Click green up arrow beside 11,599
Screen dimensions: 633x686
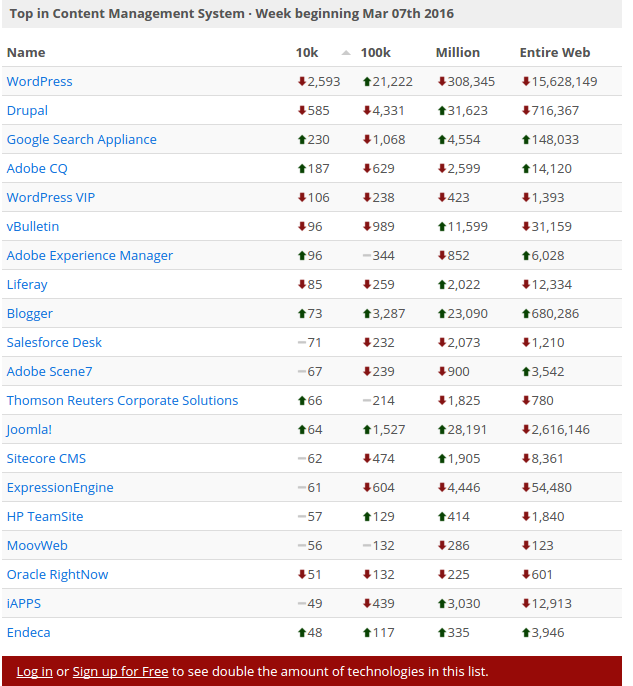(x=442, y=226)
